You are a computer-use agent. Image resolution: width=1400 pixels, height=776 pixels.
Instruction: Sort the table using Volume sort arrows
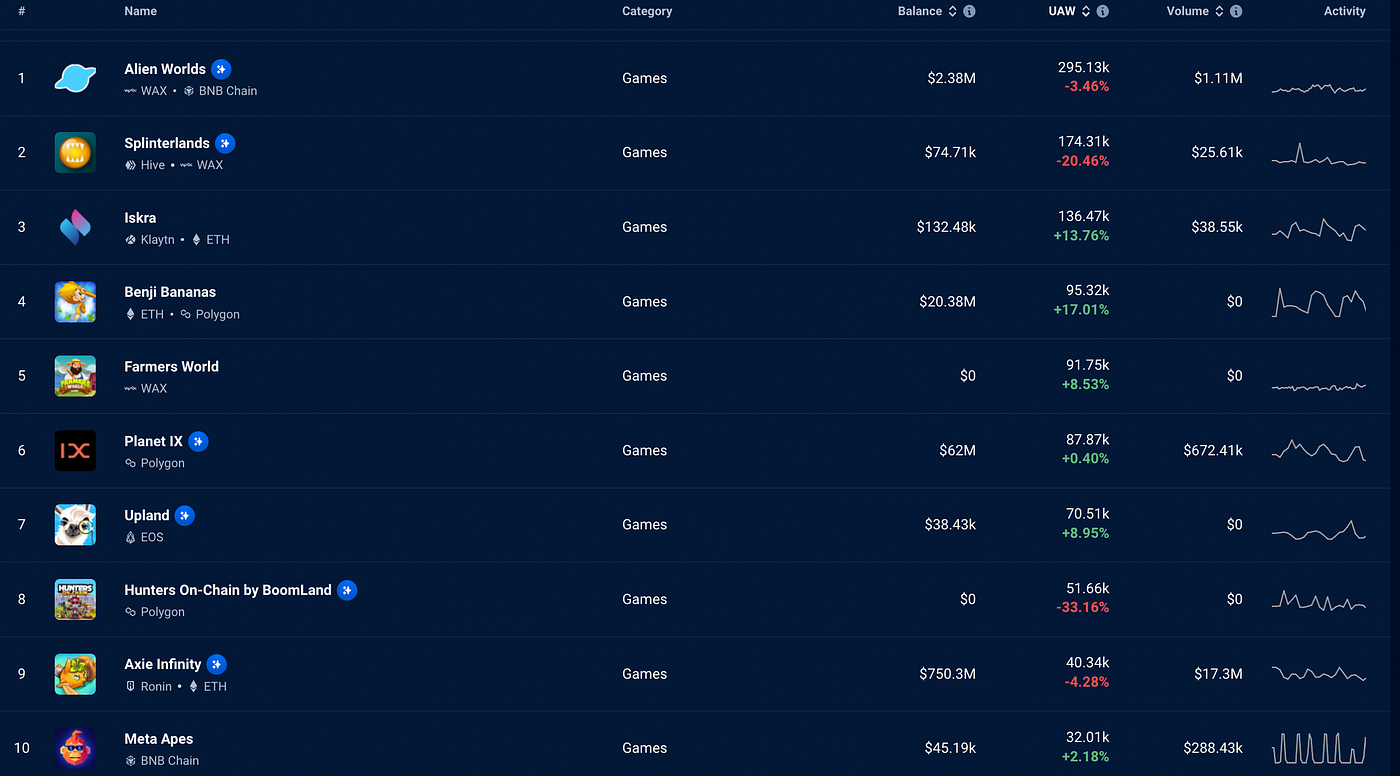click(1219, 11)
